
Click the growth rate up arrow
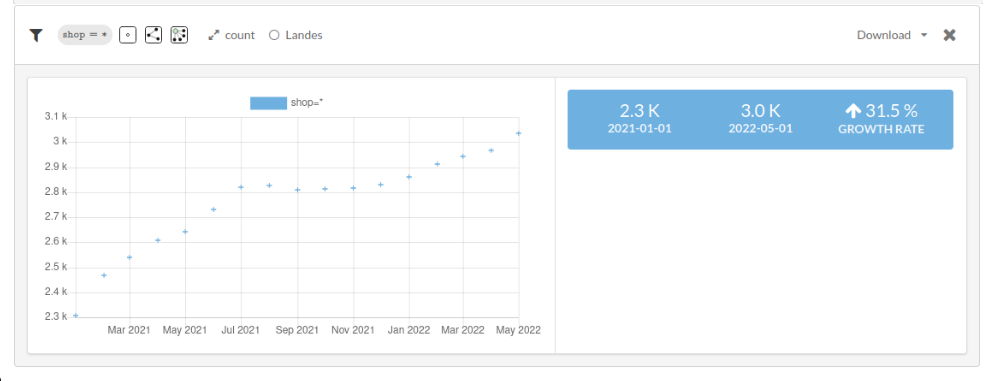click(x=853, y=111)
